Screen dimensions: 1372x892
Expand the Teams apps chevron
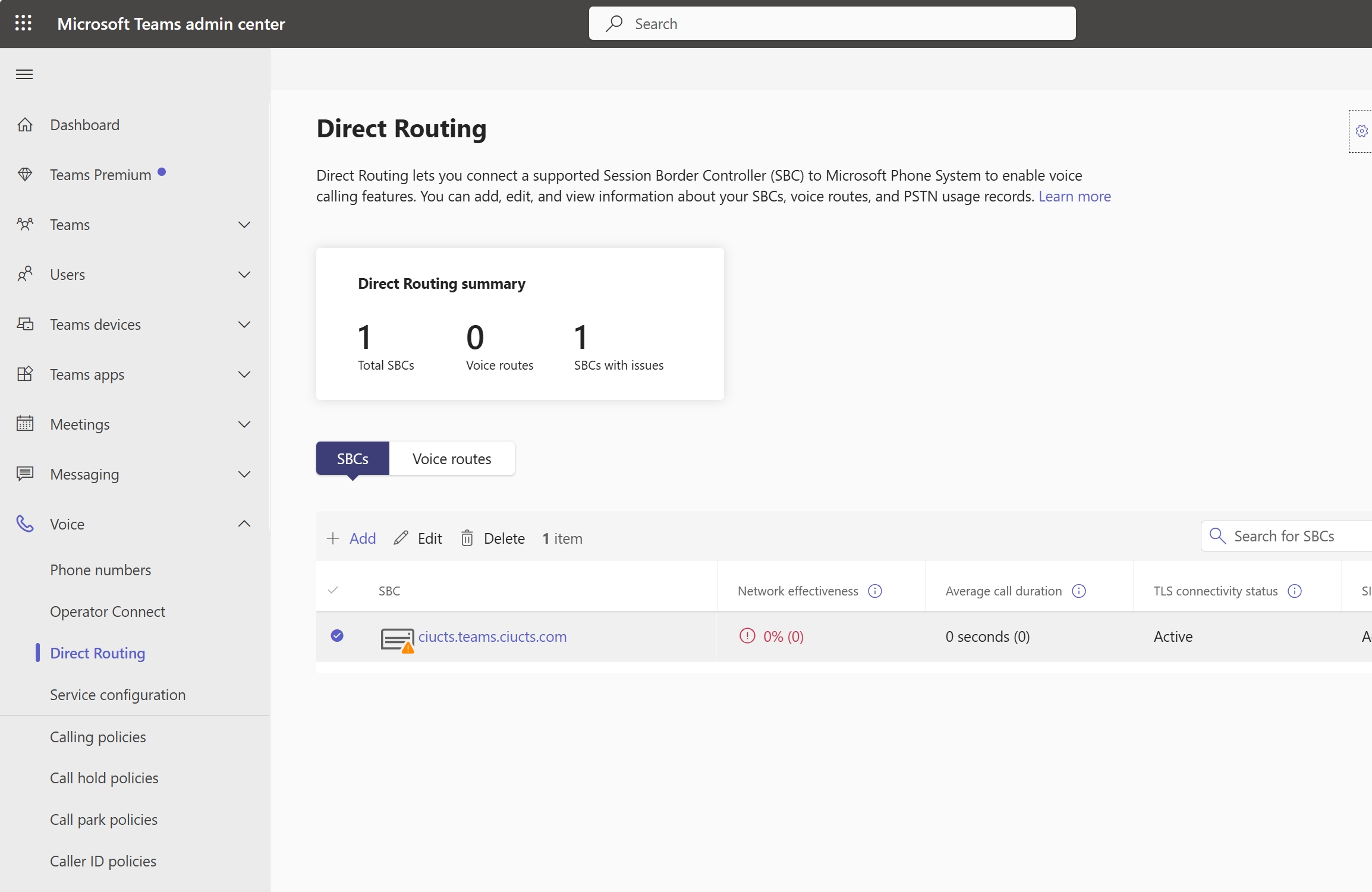coord(244,374)
